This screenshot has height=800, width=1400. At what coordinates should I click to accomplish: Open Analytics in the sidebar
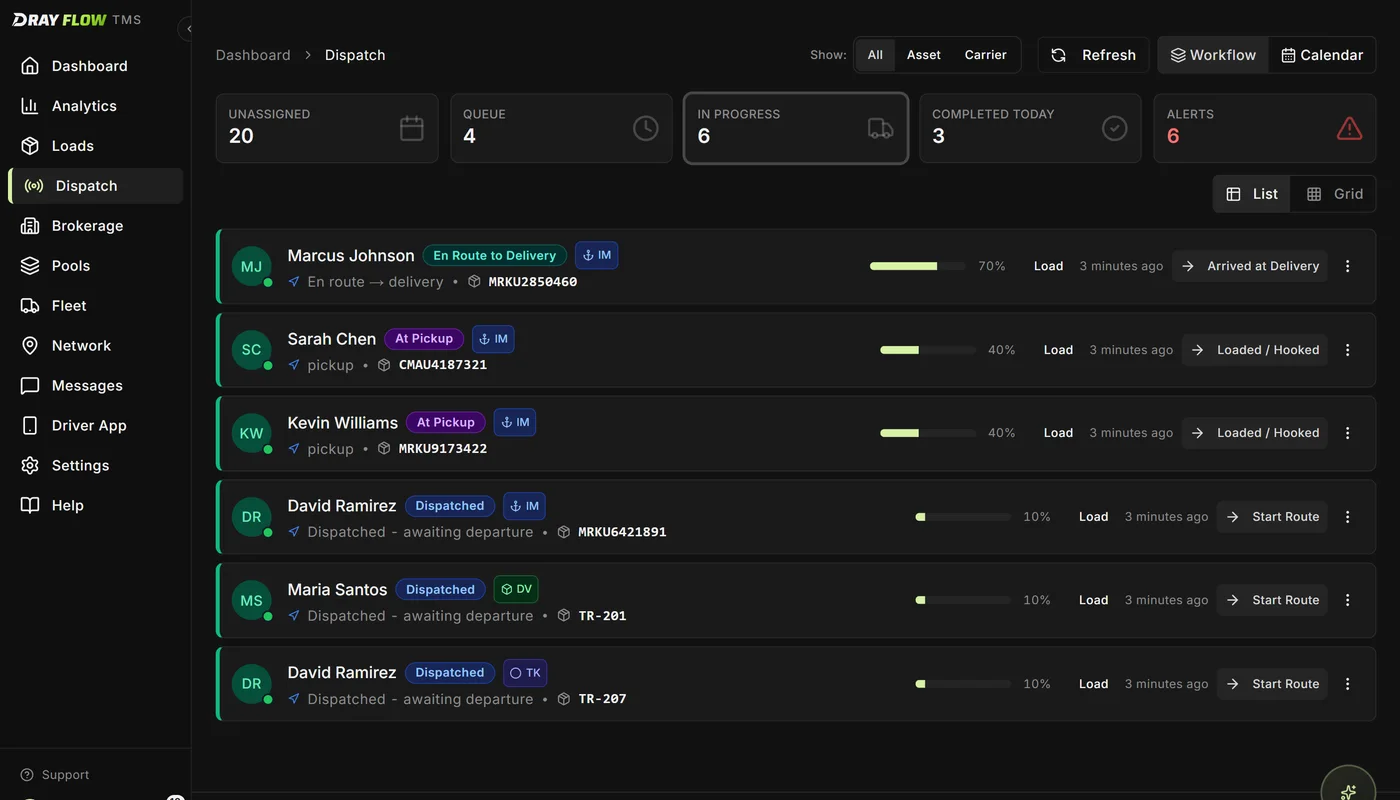95,106
